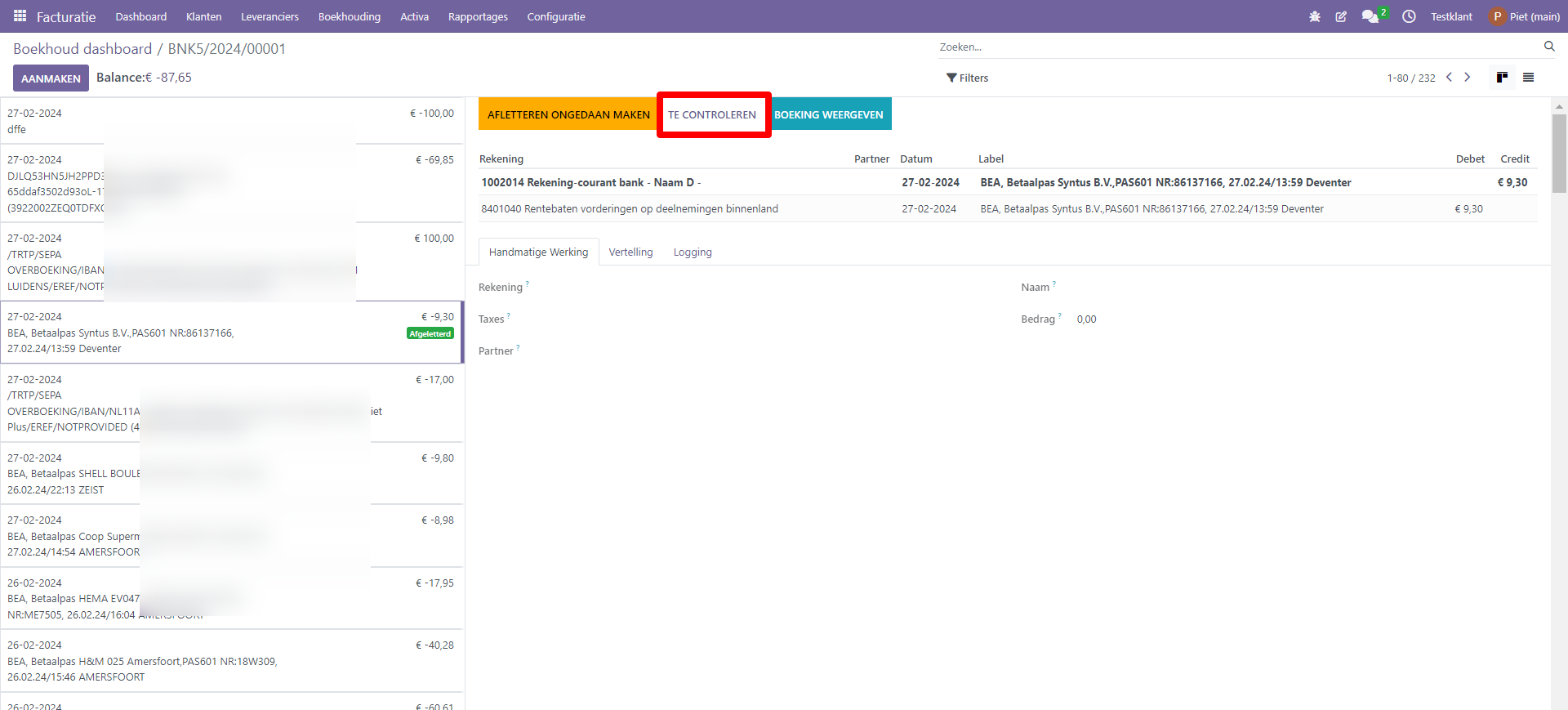Image resolution: width=1568 pixels, height=710 pixels.
Task: Switch to list view icon
Action: tap(1529, 78)
